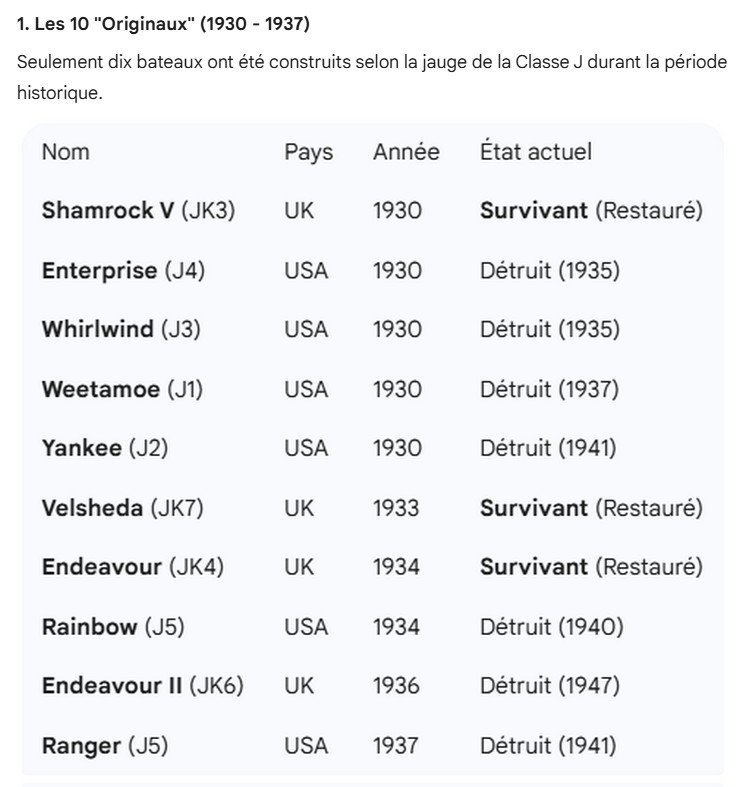
Task: Select the Endeavour II (JK6) entry
Action: pyautogui.click(x=142, y=686)
